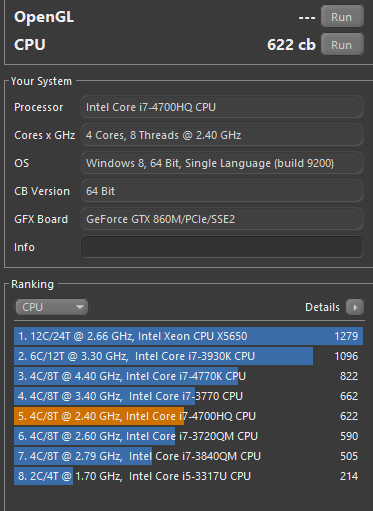Select the i7-3930K ranking entry
The height and width of the screenshot is (511, 373).
pos(188,356)
